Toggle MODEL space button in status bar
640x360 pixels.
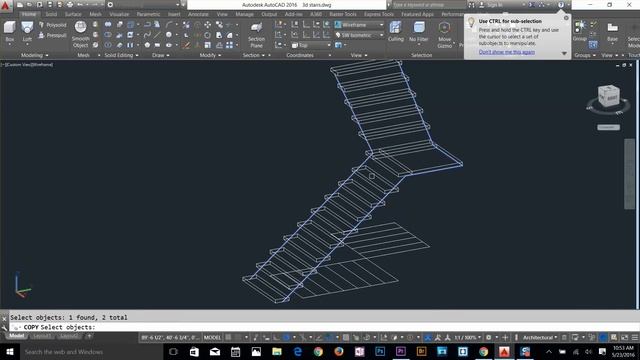pyautogui.click(x=212, y=337)
